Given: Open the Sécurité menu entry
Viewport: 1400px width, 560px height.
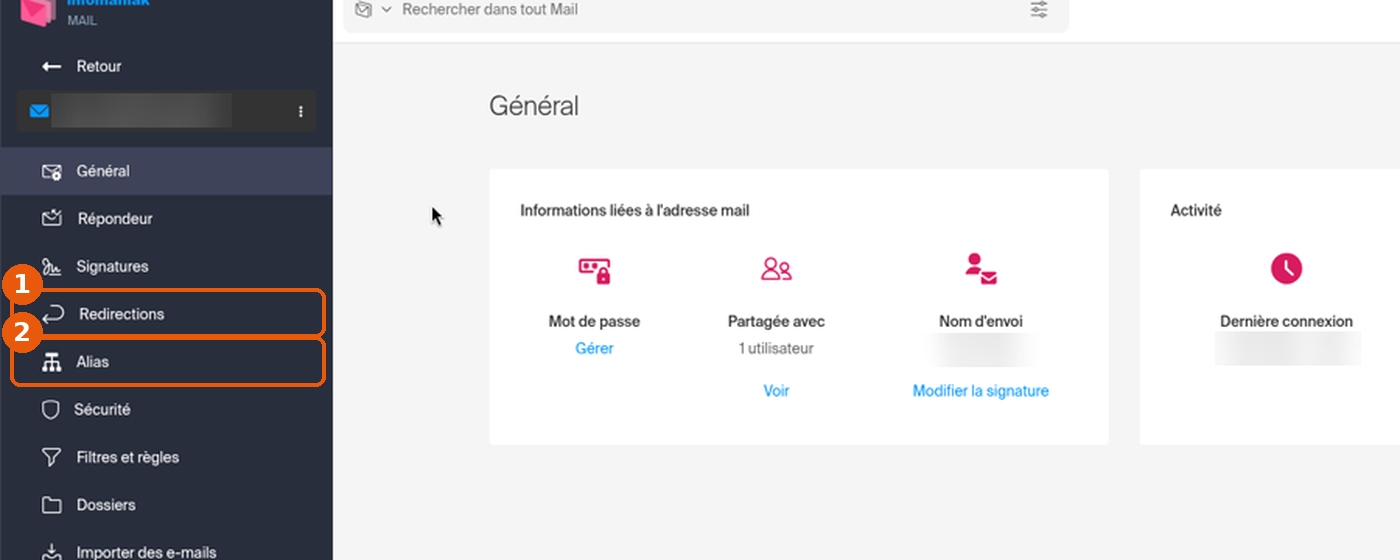Looking at the screenshot, I should click(x=166, y=410).
